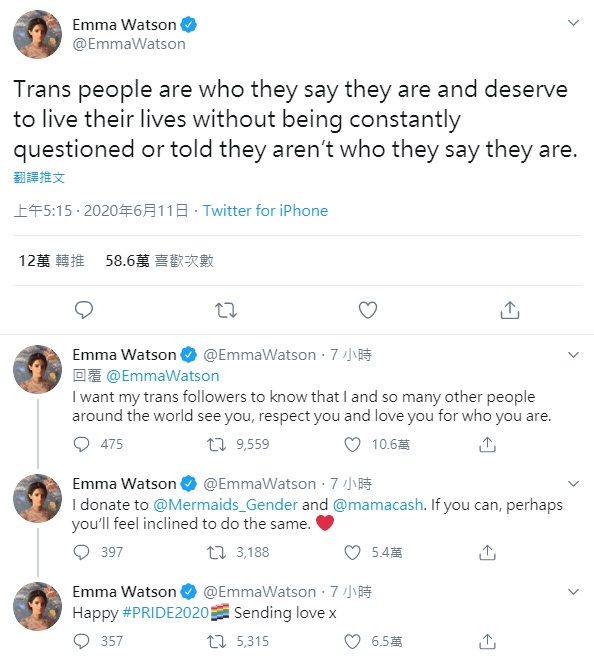Like the main tweet with heart icon
Viewport: 594px width, 666px height.
pos(368,310)
